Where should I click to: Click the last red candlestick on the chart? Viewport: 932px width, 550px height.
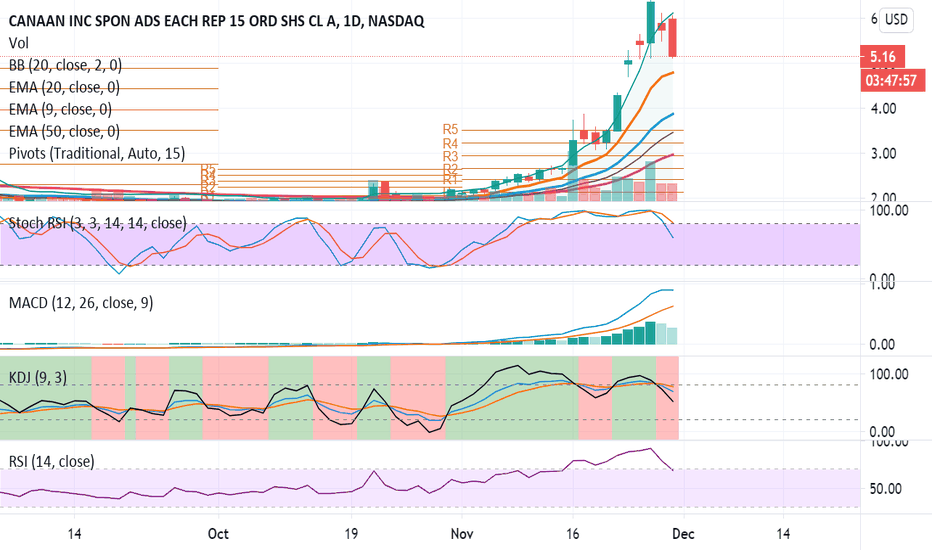point(673,37)
